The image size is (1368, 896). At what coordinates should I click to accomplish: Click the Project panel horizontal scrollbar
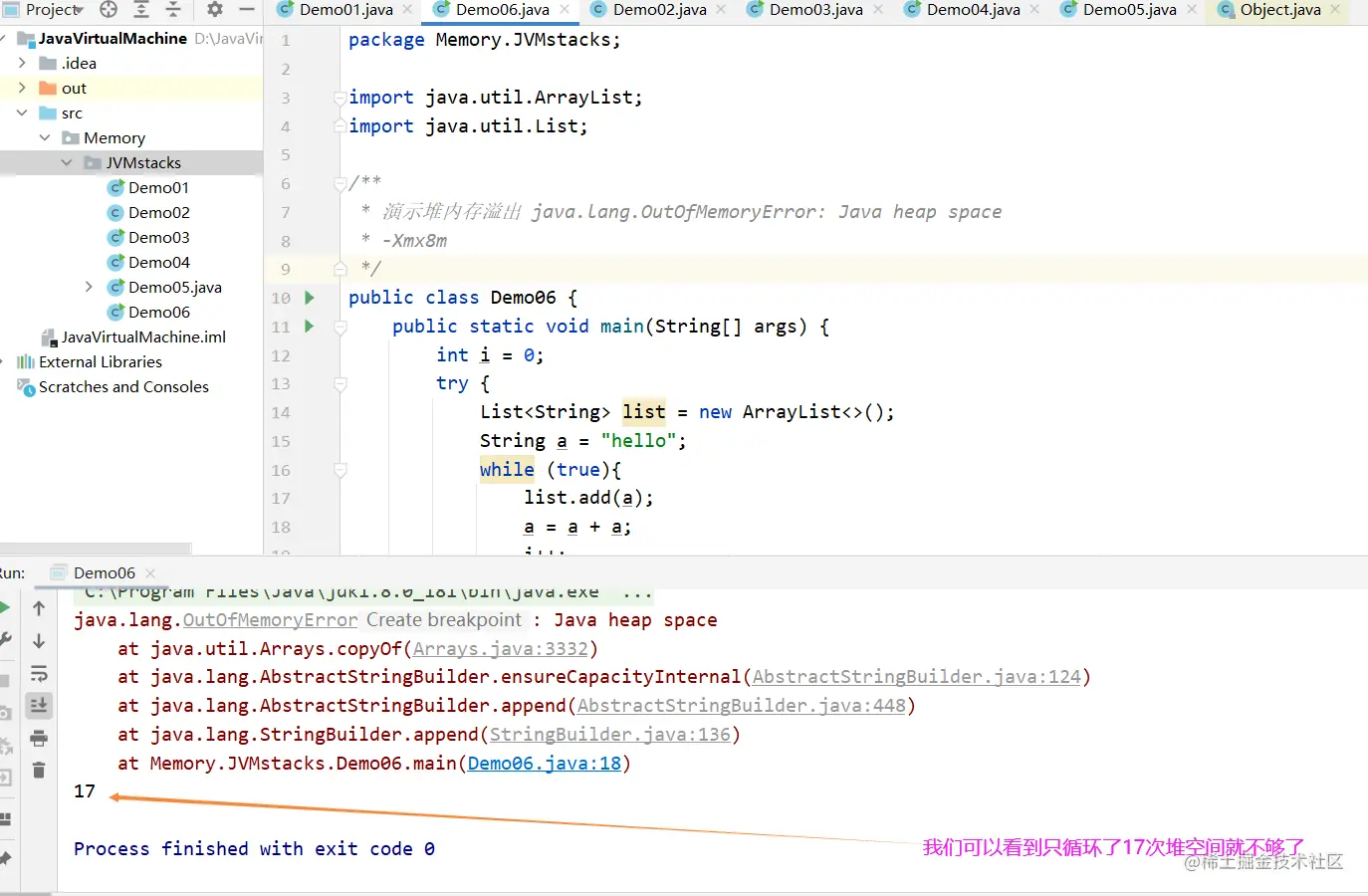click(96, 548)
